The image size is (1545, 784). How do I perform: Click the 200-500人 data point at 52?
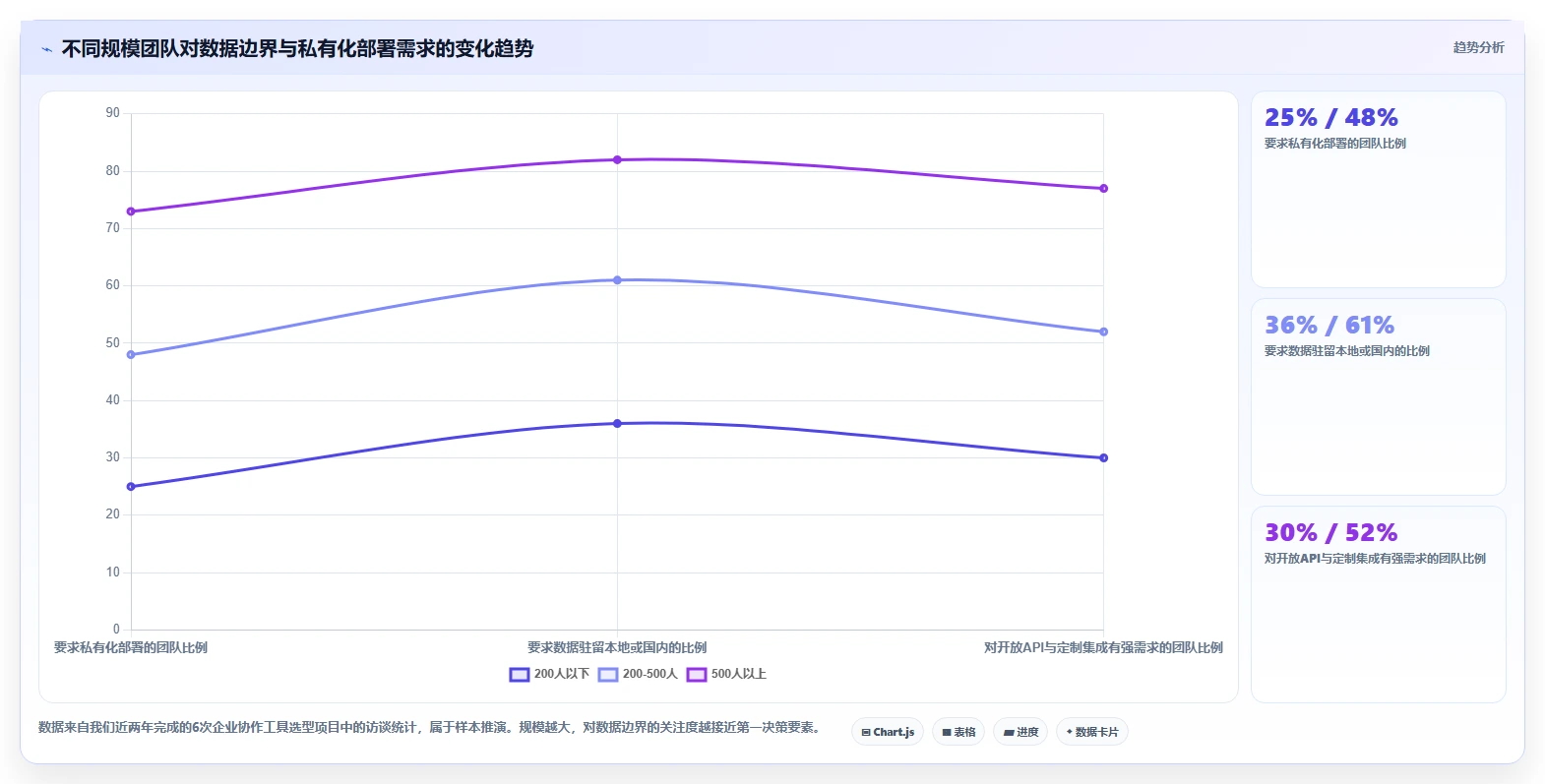click(x=1103, y=332)
